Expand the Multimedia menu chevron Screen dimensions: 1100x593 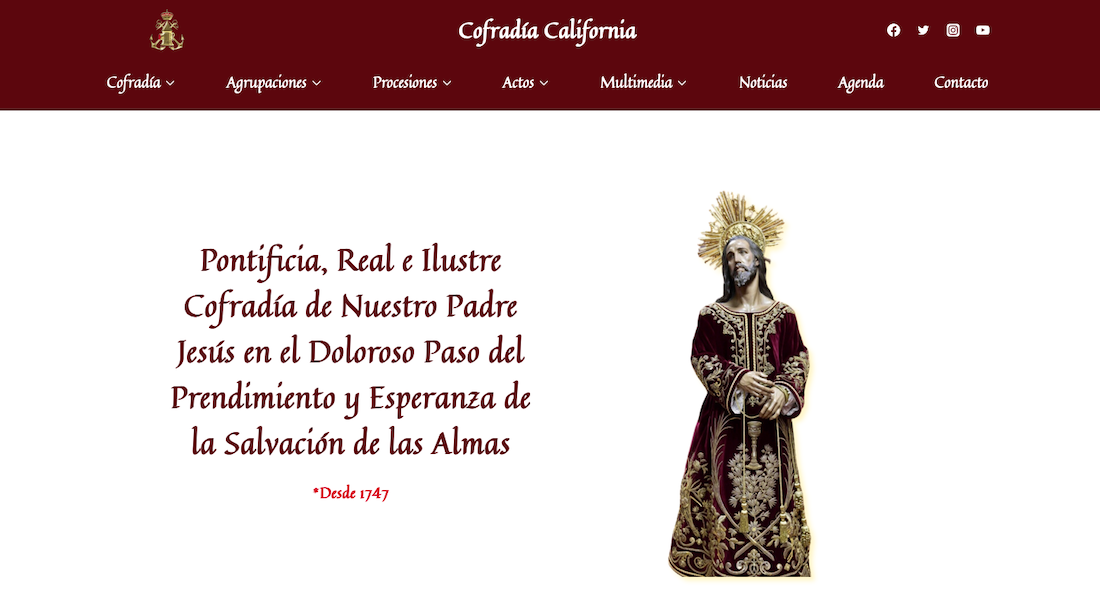coord(682,83)
